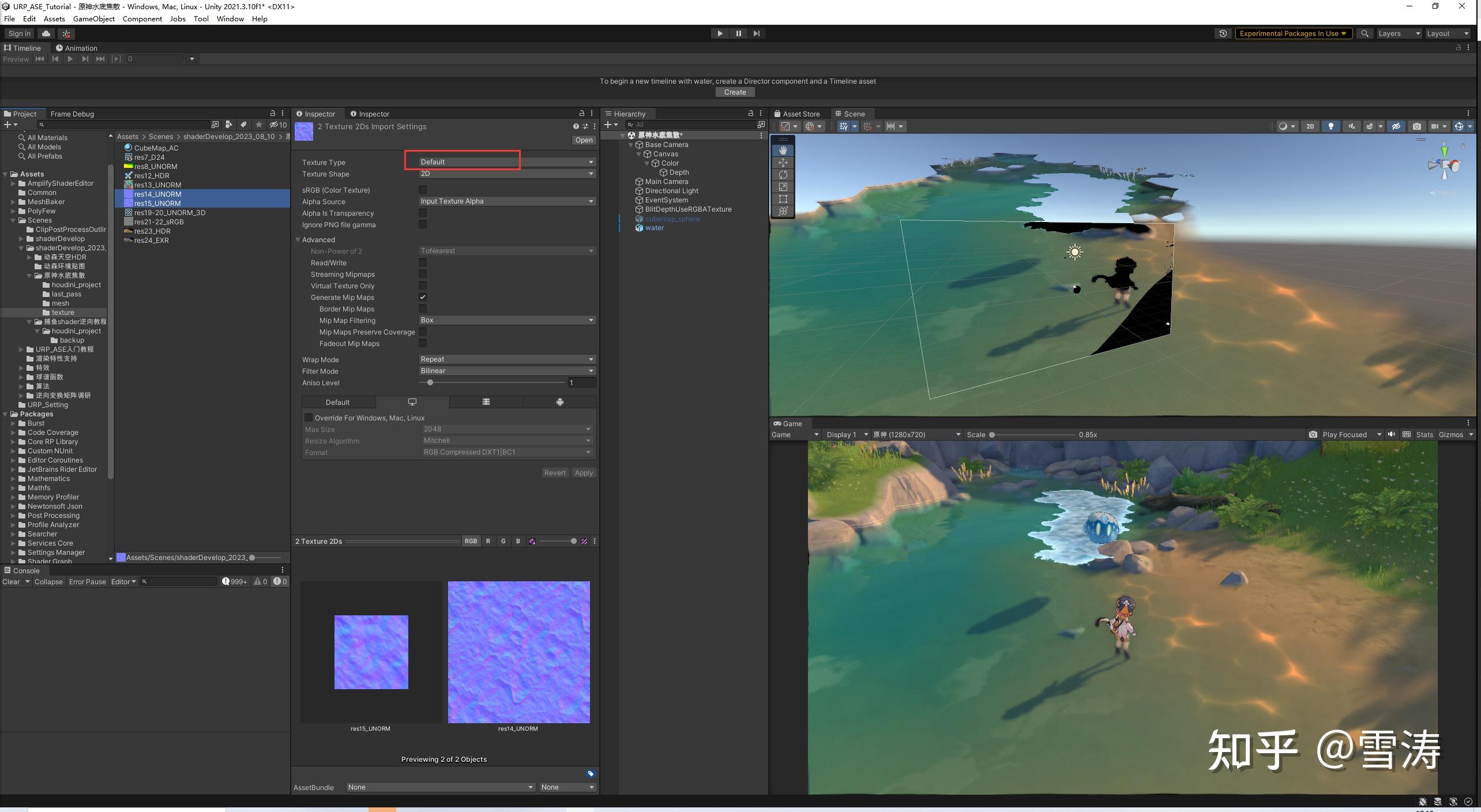Click the Create timeline button
1481x812 pixels.
coord(735,92)
